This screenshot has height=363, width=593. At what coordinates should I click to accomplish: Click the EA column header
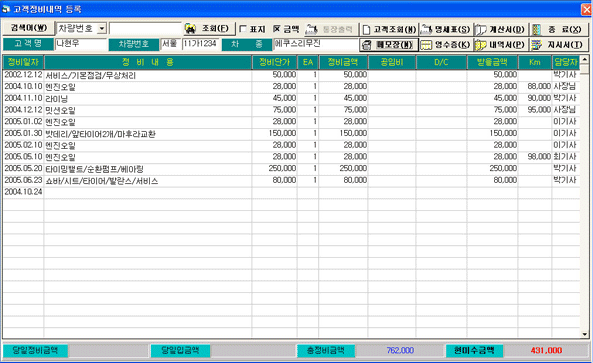(x=308, y=62)
